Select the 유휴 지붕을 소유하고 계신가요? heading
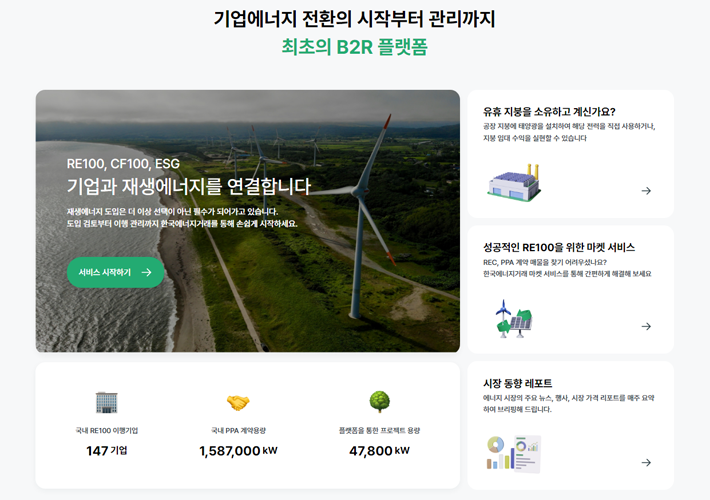 pyautogui.click(x=549, y=111)
